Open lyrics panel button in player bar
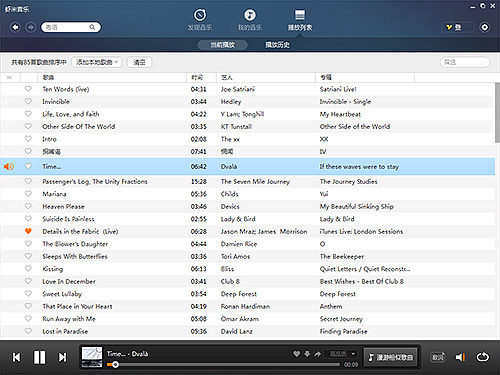 (x=438, y=357)
